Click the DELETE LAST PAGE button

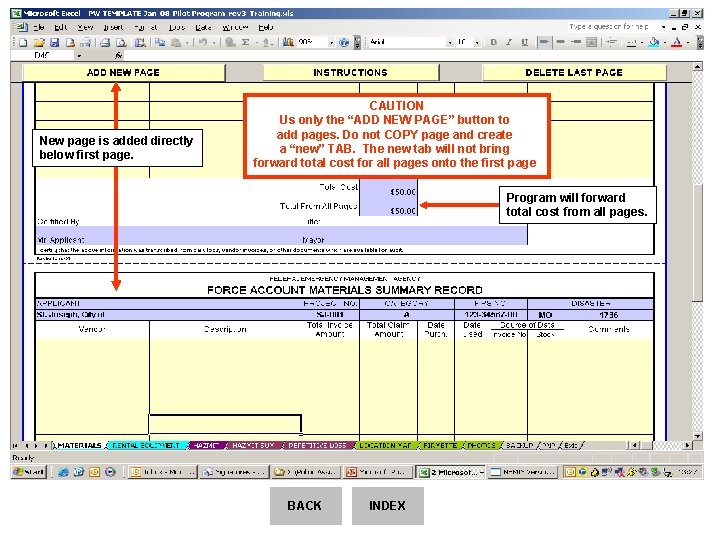click(574, 73)
